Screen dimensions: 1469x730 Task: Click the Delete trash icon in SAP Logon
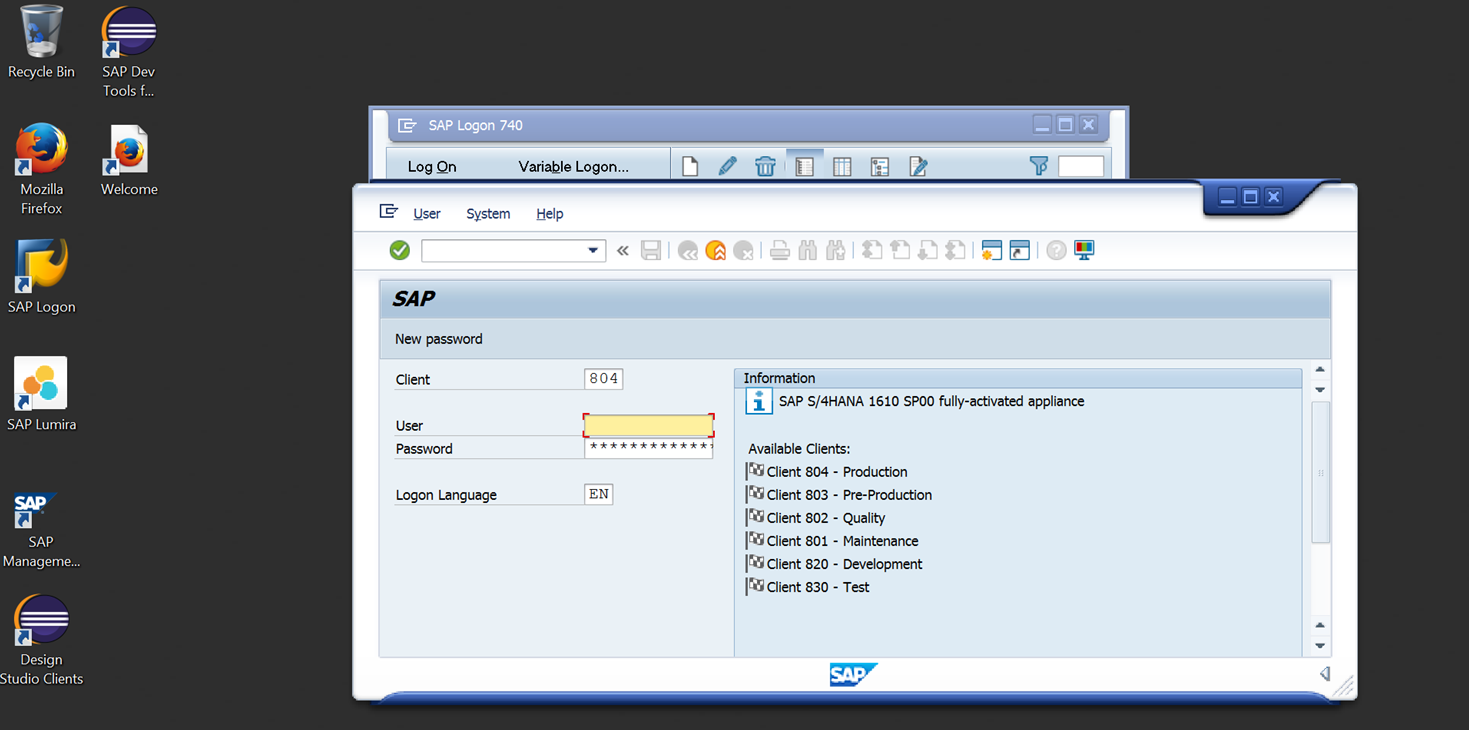[765, 166]
